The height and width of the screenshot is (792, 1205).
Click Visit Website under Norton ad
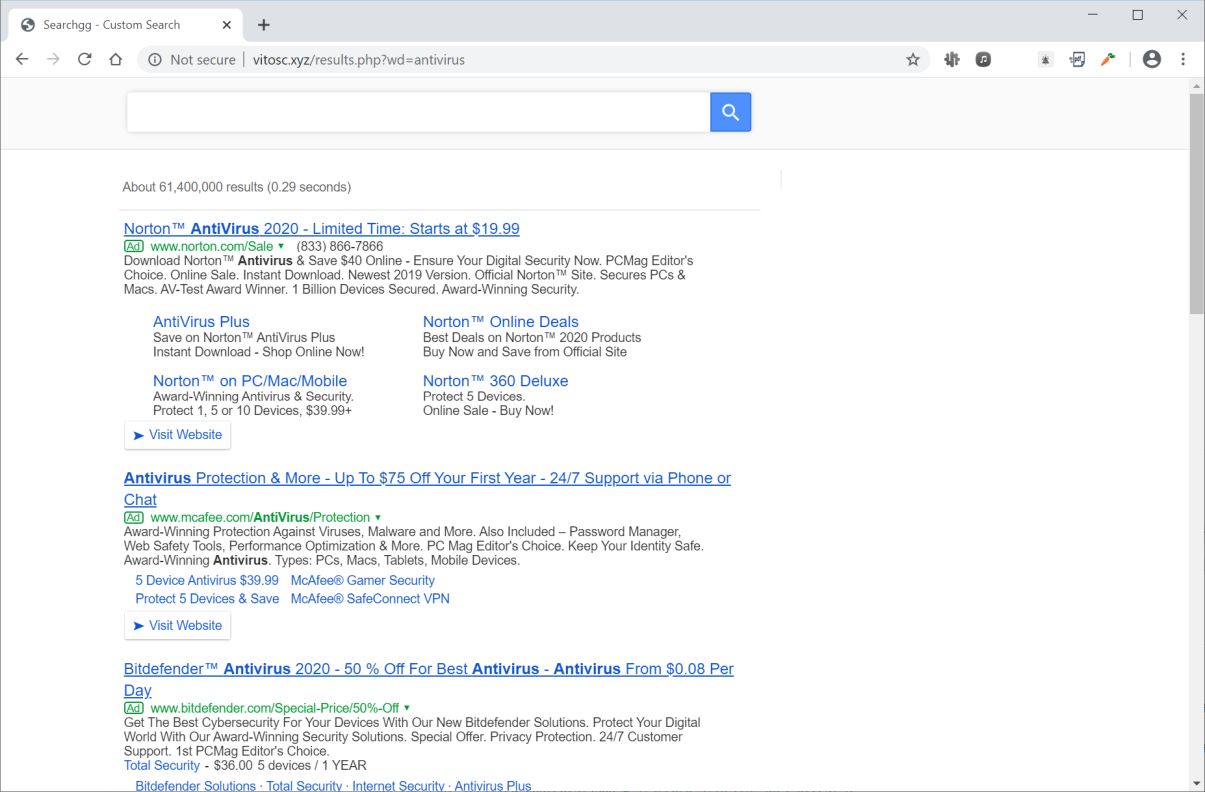178,435
